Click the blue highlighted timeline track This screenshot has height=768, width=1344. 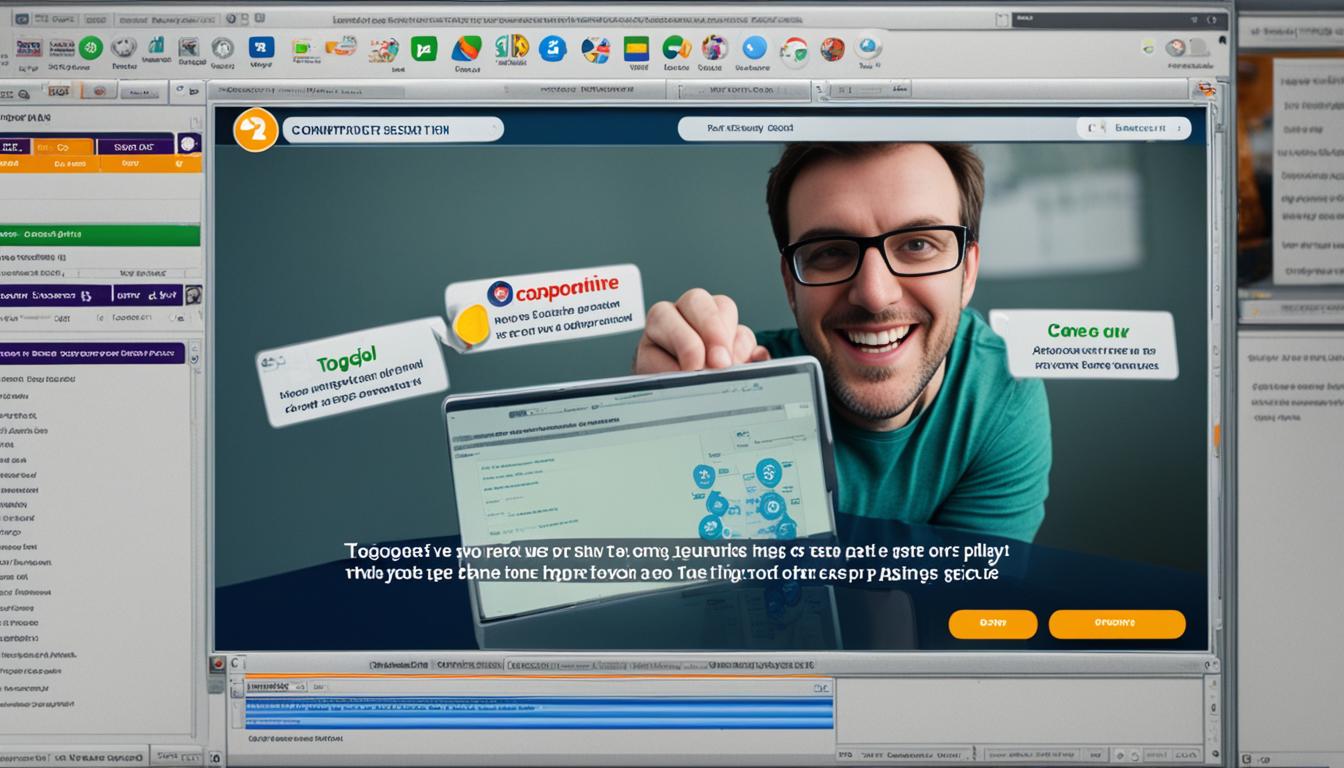538,712
